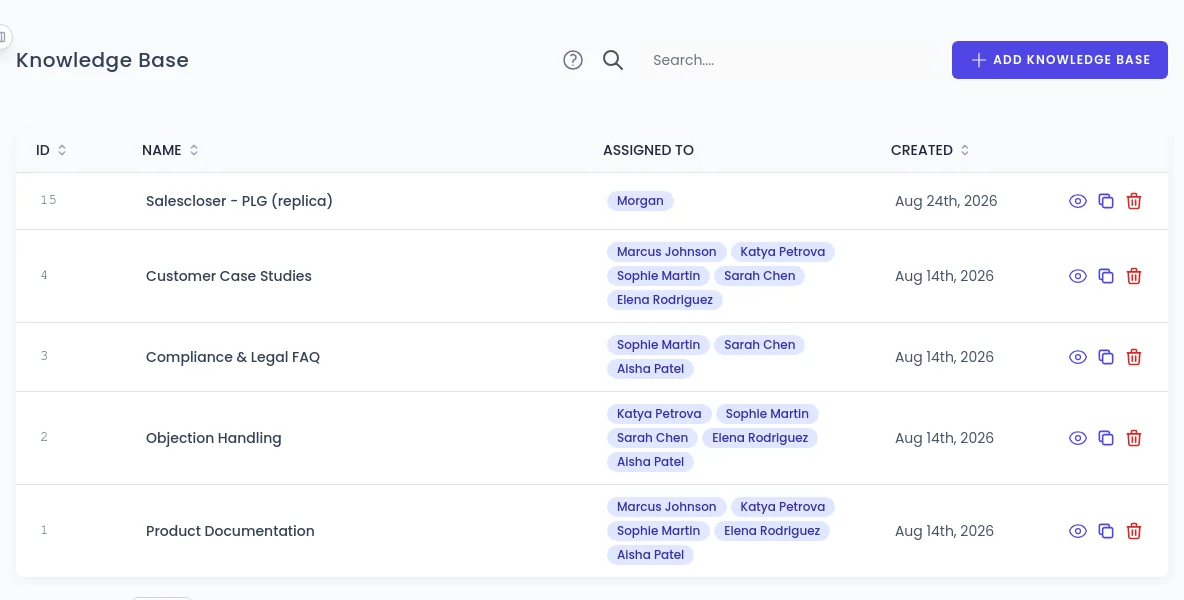
Task: Delete Product Documentation knowledge base
Action: tap(1133, 531)
